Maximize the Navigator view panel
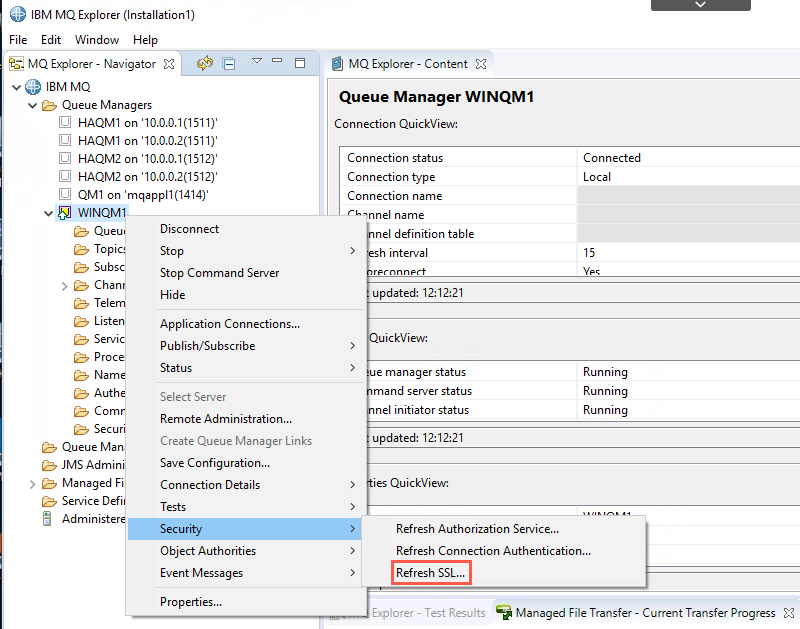Image resolution: width=800 pixels, height=629 pixels. pos(300,63)
